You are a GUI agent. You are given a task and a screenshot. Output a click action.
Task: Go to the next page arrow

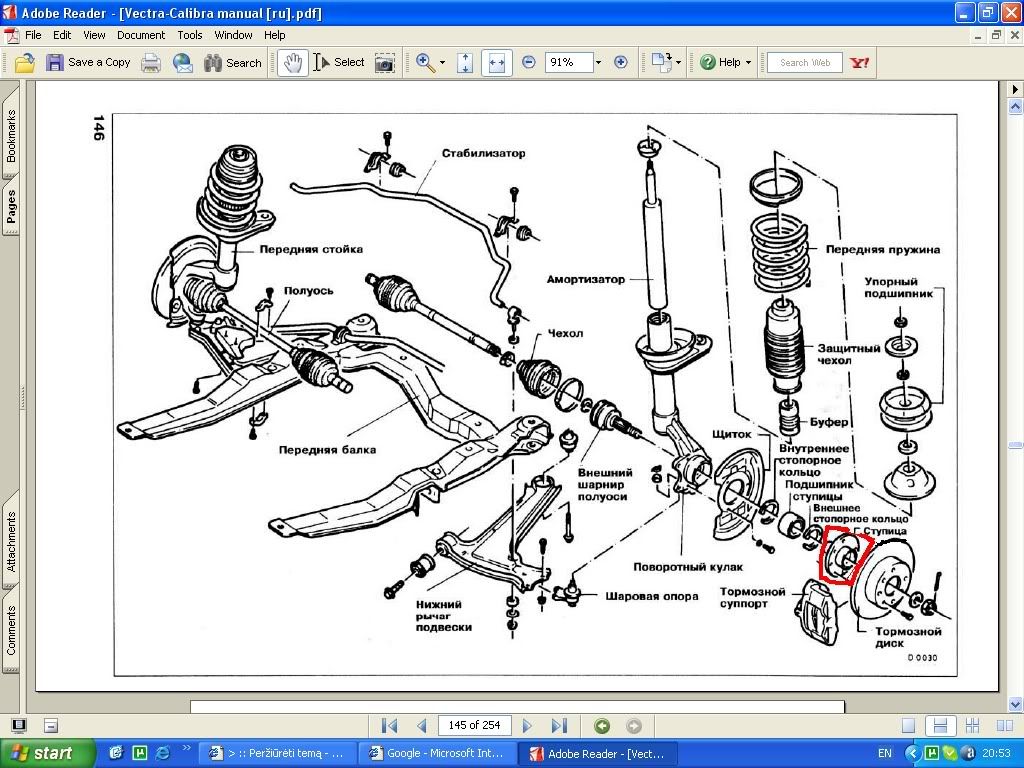(x=527, y=725)
